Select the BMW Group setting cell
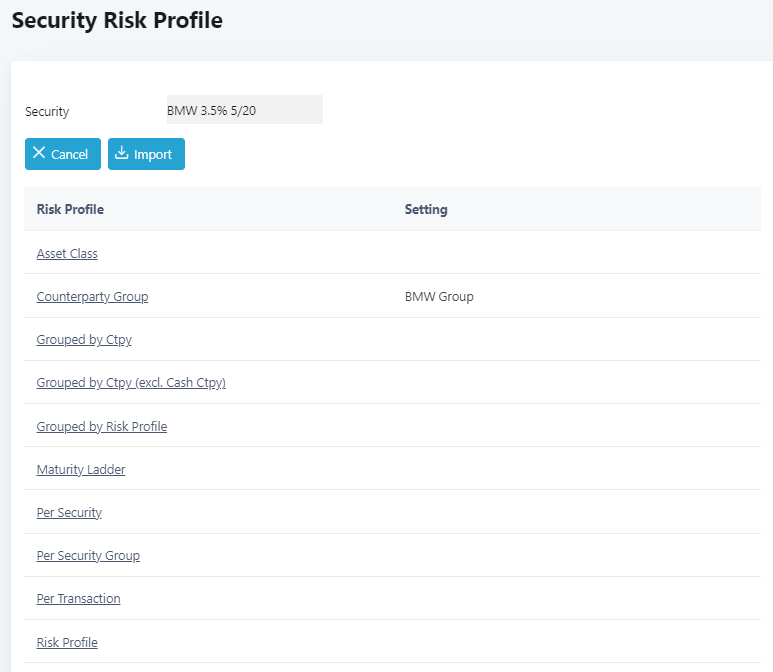 [439, 297]
